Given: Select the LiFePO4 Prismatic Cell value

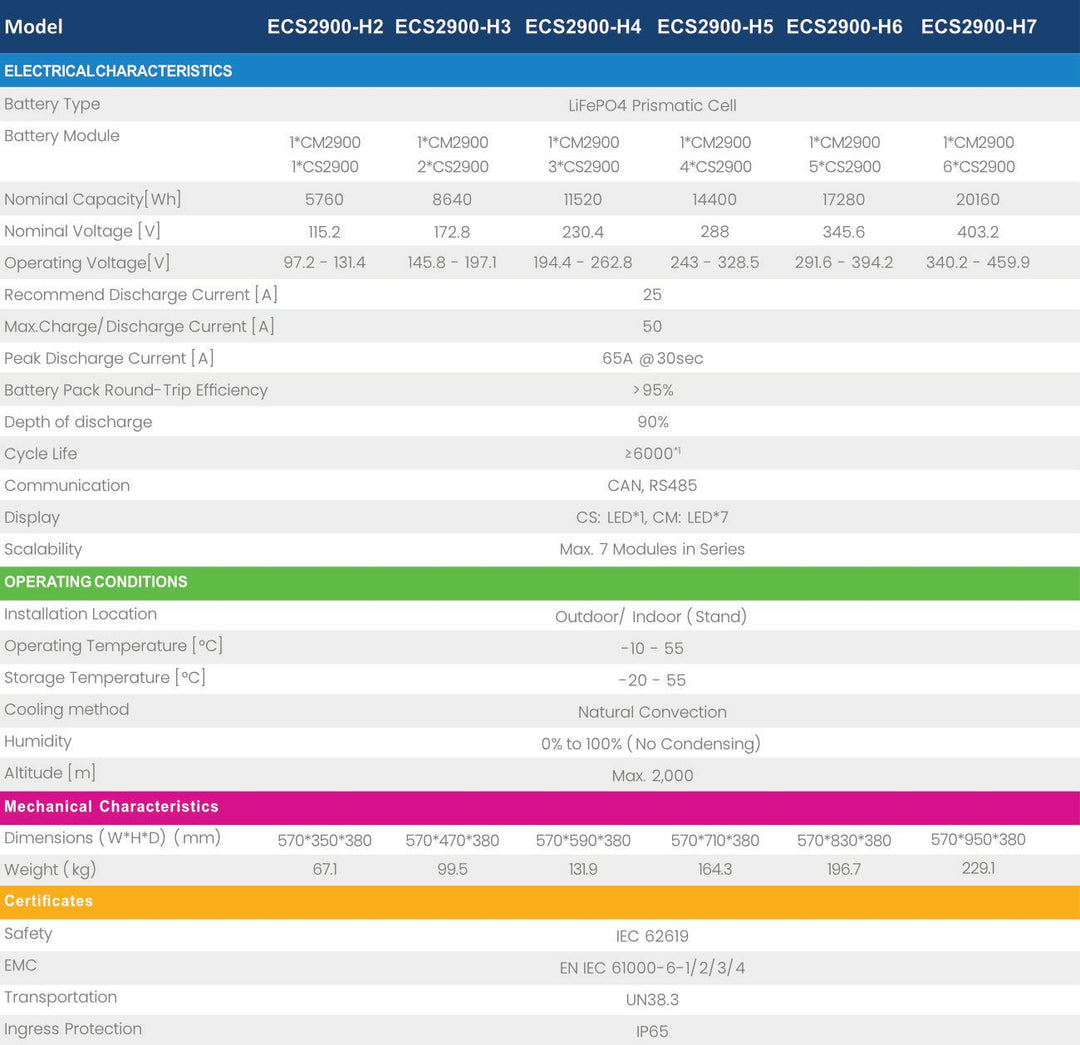Looking at the screenshot, I should coord(652,105).
